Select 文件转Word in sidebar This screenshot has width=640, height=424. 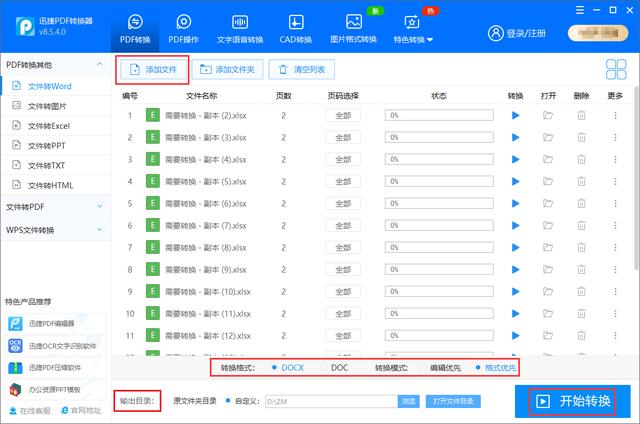point(56,86)
